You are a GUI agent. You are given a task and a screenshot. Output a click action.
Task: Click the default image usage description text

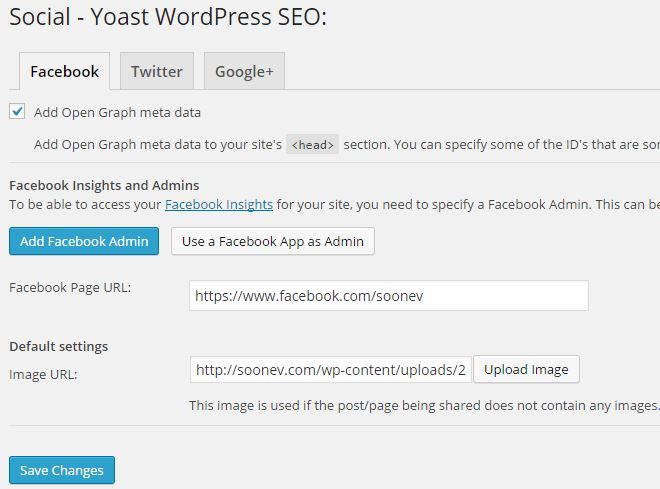pos(424,405)
